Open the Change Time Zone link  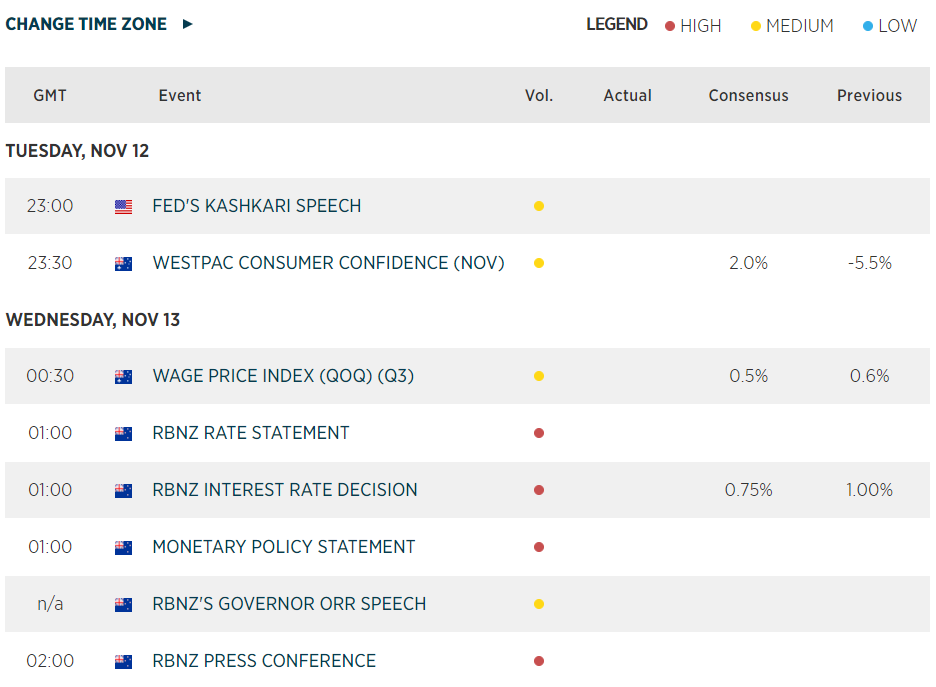point(86,24)
